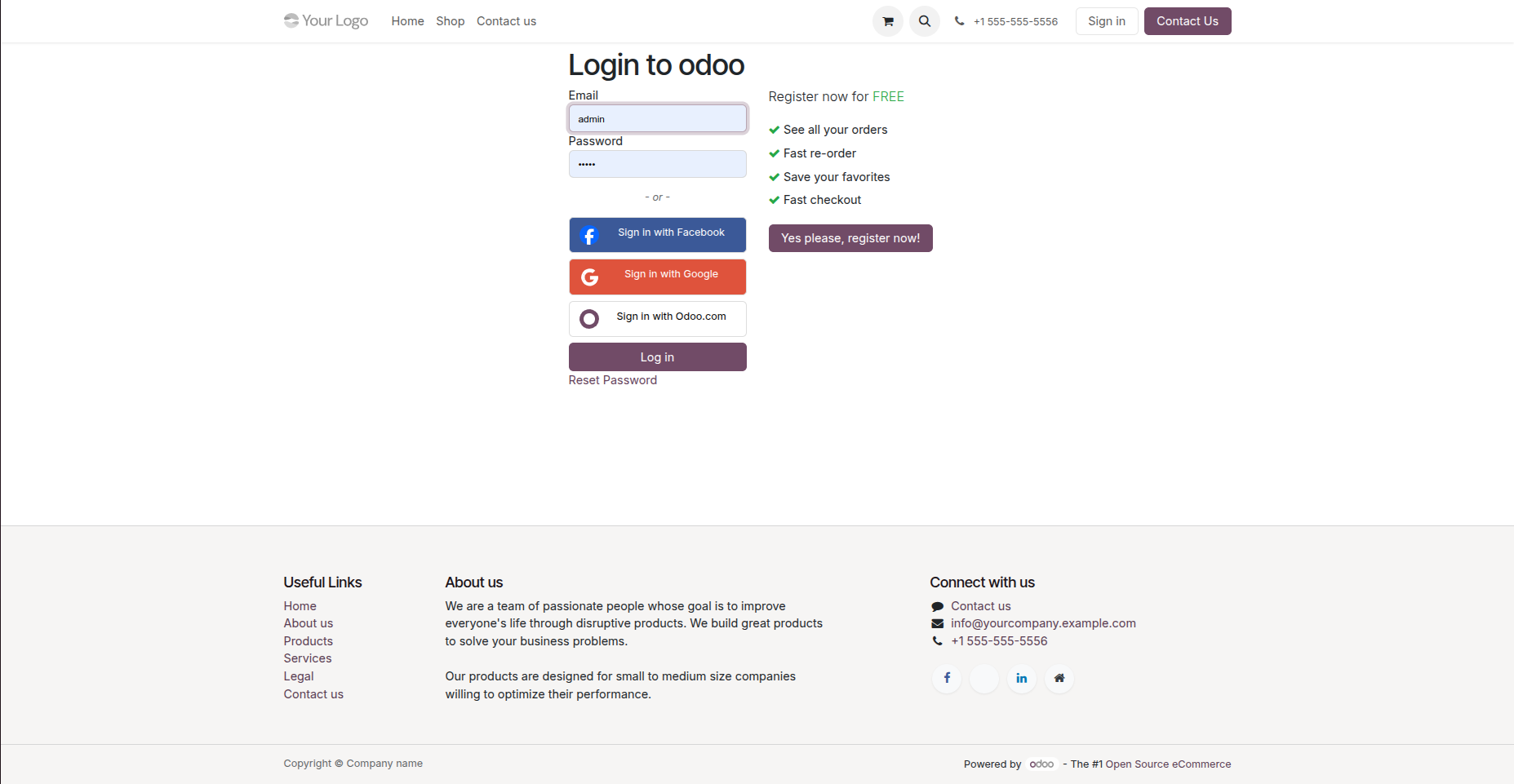Image resolution: width=1514 pixels, height=784 pixels.
Task: Click the 'Register now for FREE' text
Action: [836, 96]
